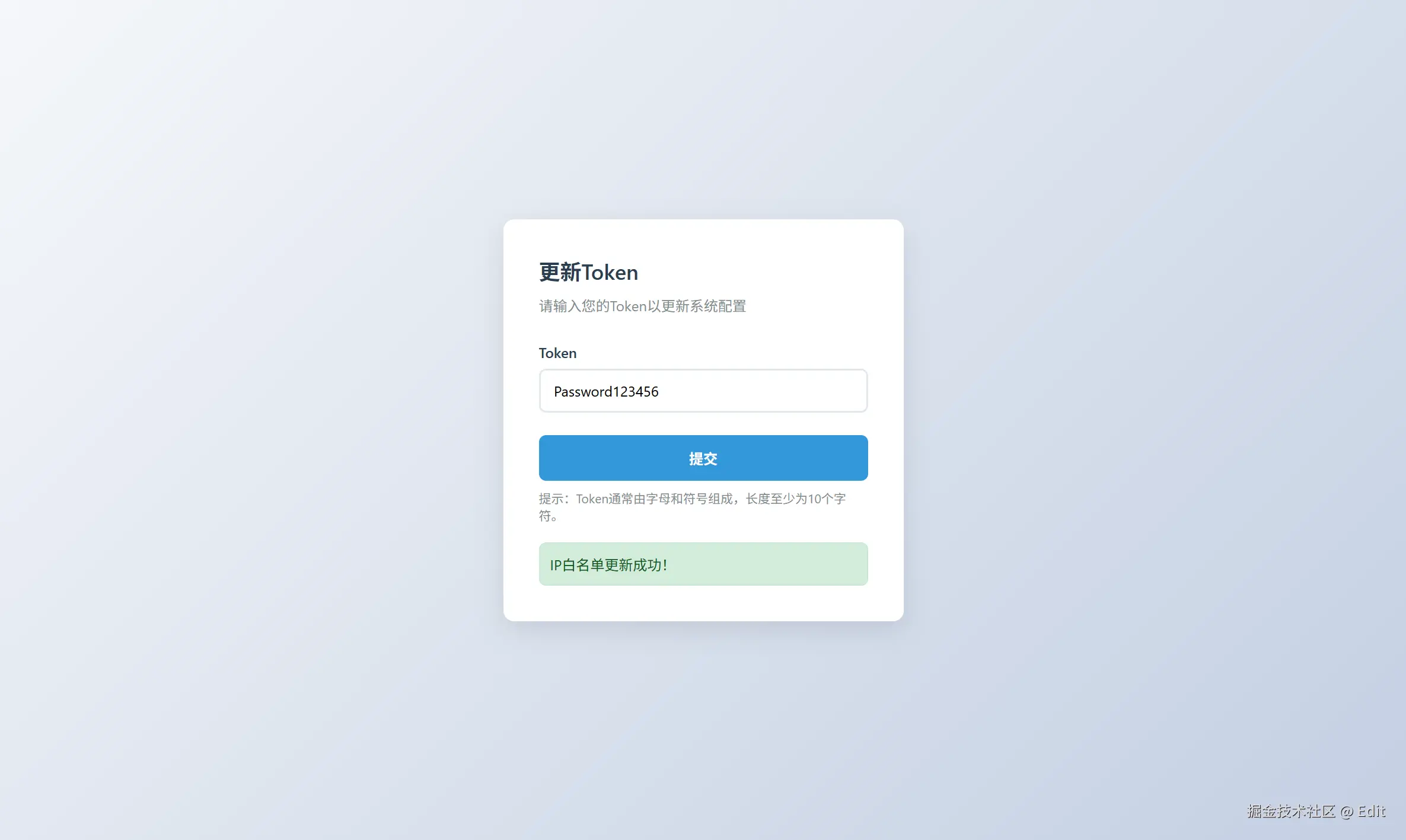Click the 长度至少为10个字 part of the hint

point(796,499)
